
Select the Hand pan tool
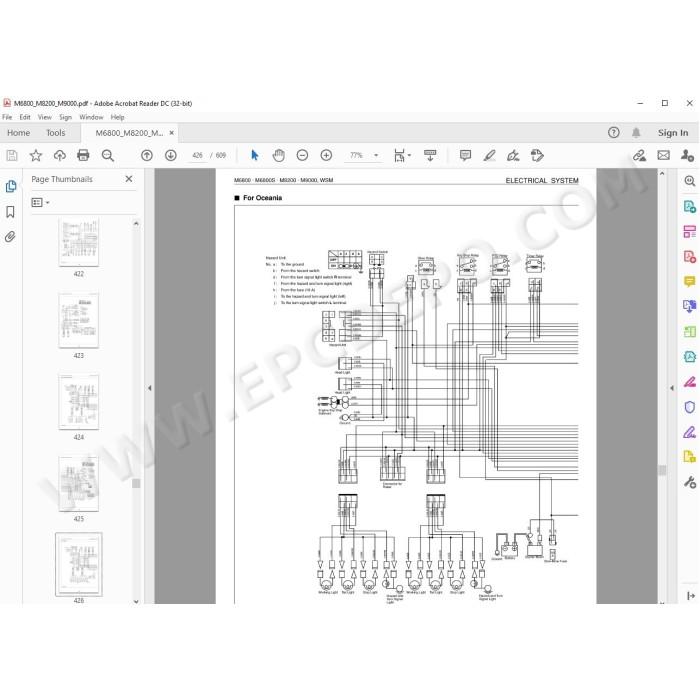pos(279,155)
